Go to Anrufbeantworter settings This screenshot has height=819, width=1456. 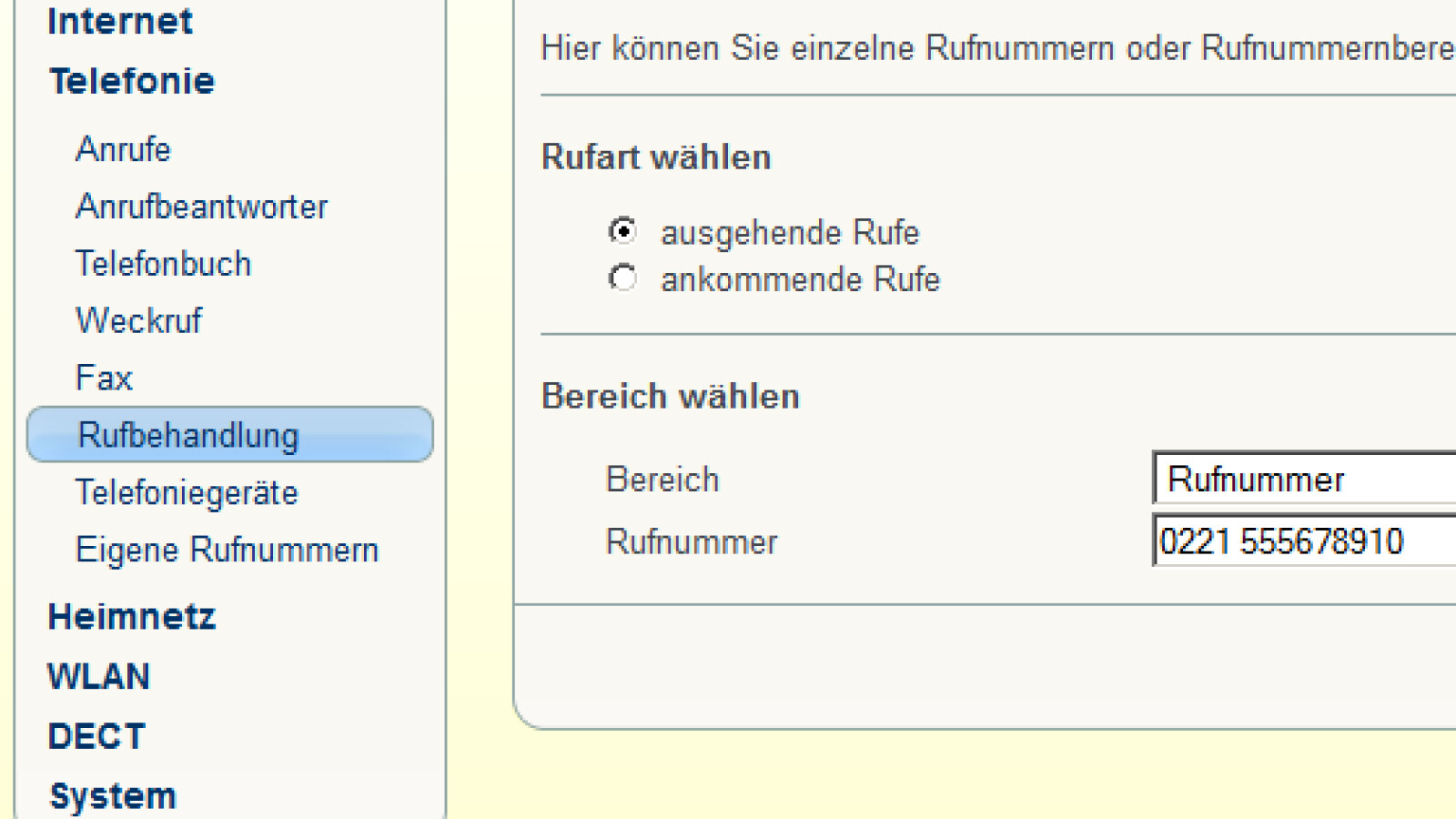pos(201,207)
